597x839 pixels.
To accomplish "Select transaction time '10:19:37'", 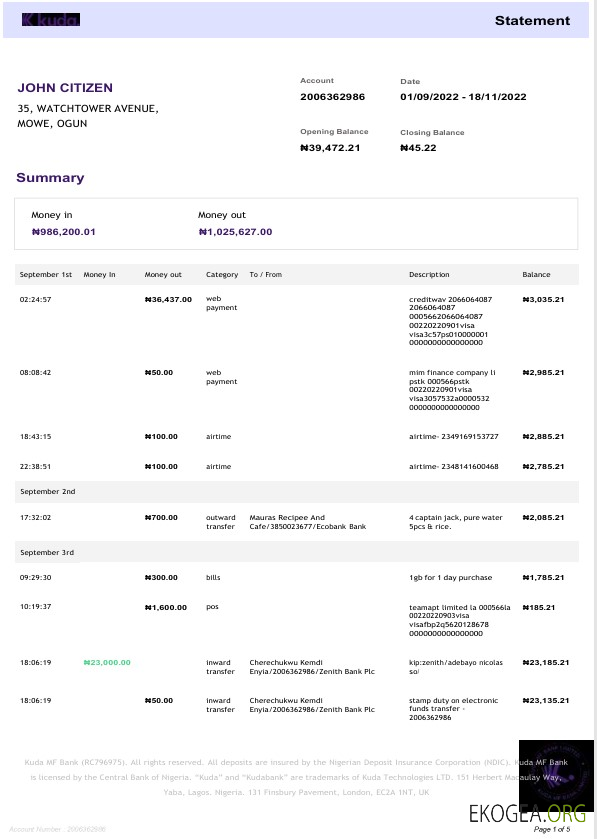I will (35, 607).
